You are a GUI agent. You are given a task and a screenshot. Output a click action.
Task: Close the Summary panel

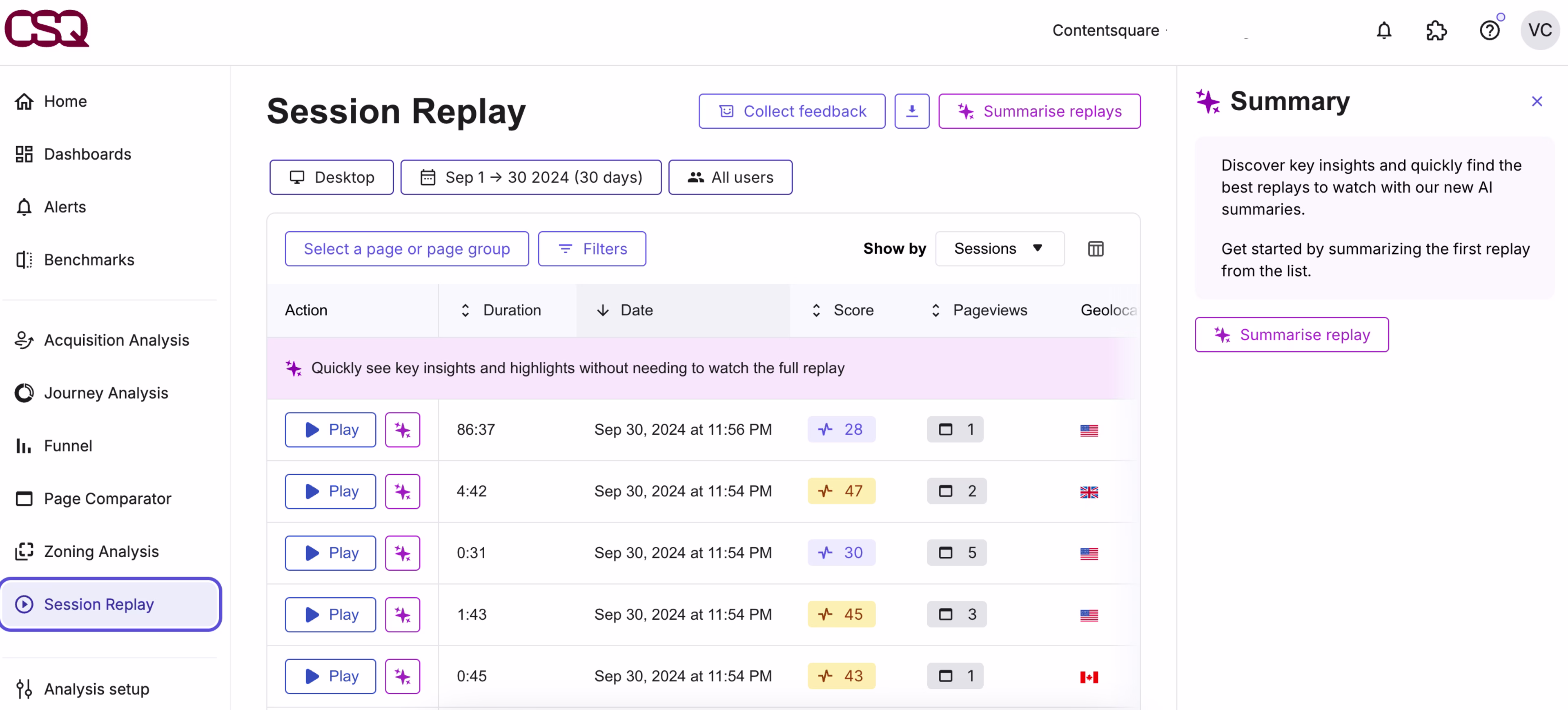coord(1536,102)
